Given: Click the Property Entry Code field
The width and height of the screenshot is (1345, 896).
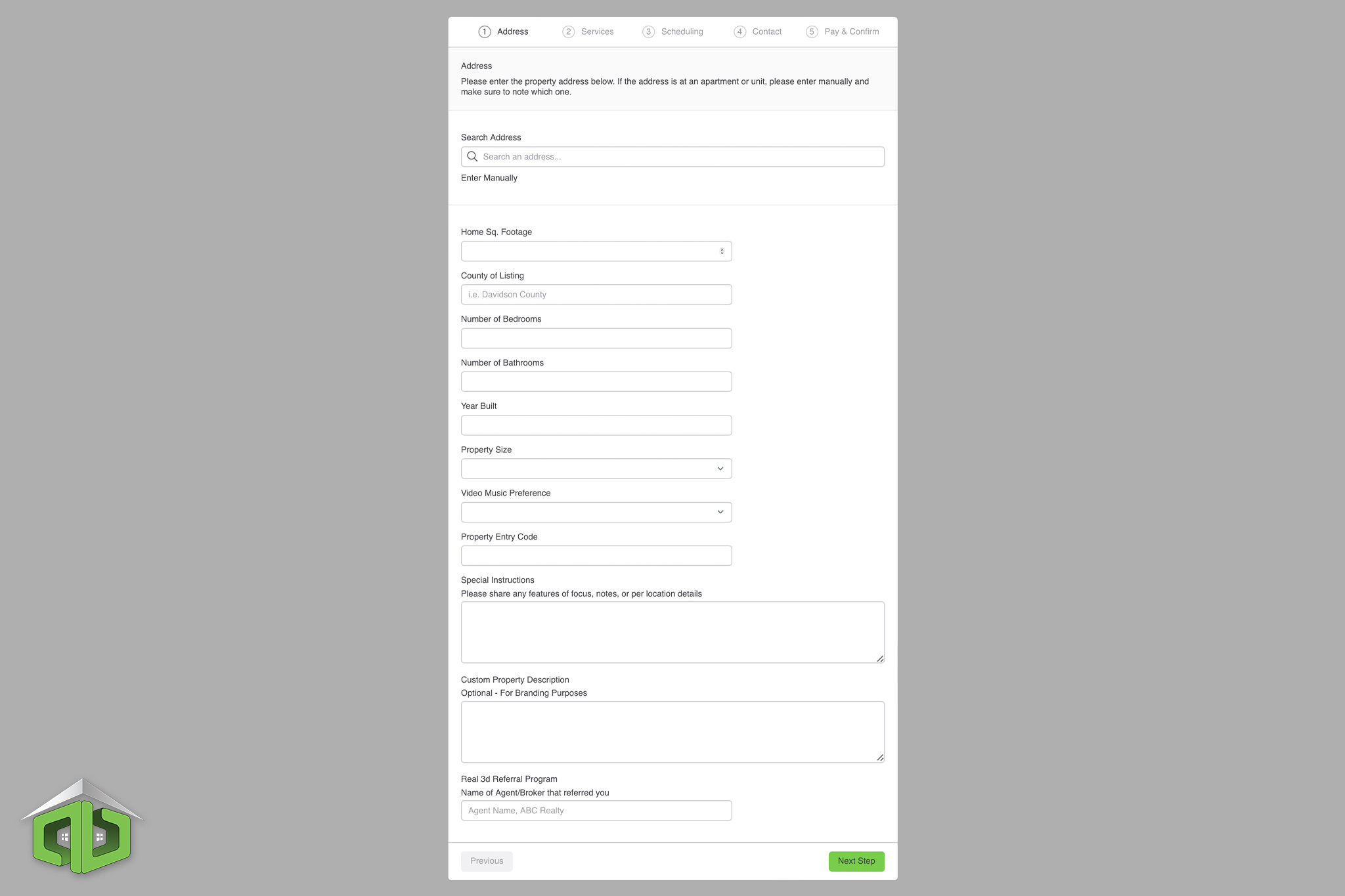Looking at the screenshot, I should (x=596, y=556).
